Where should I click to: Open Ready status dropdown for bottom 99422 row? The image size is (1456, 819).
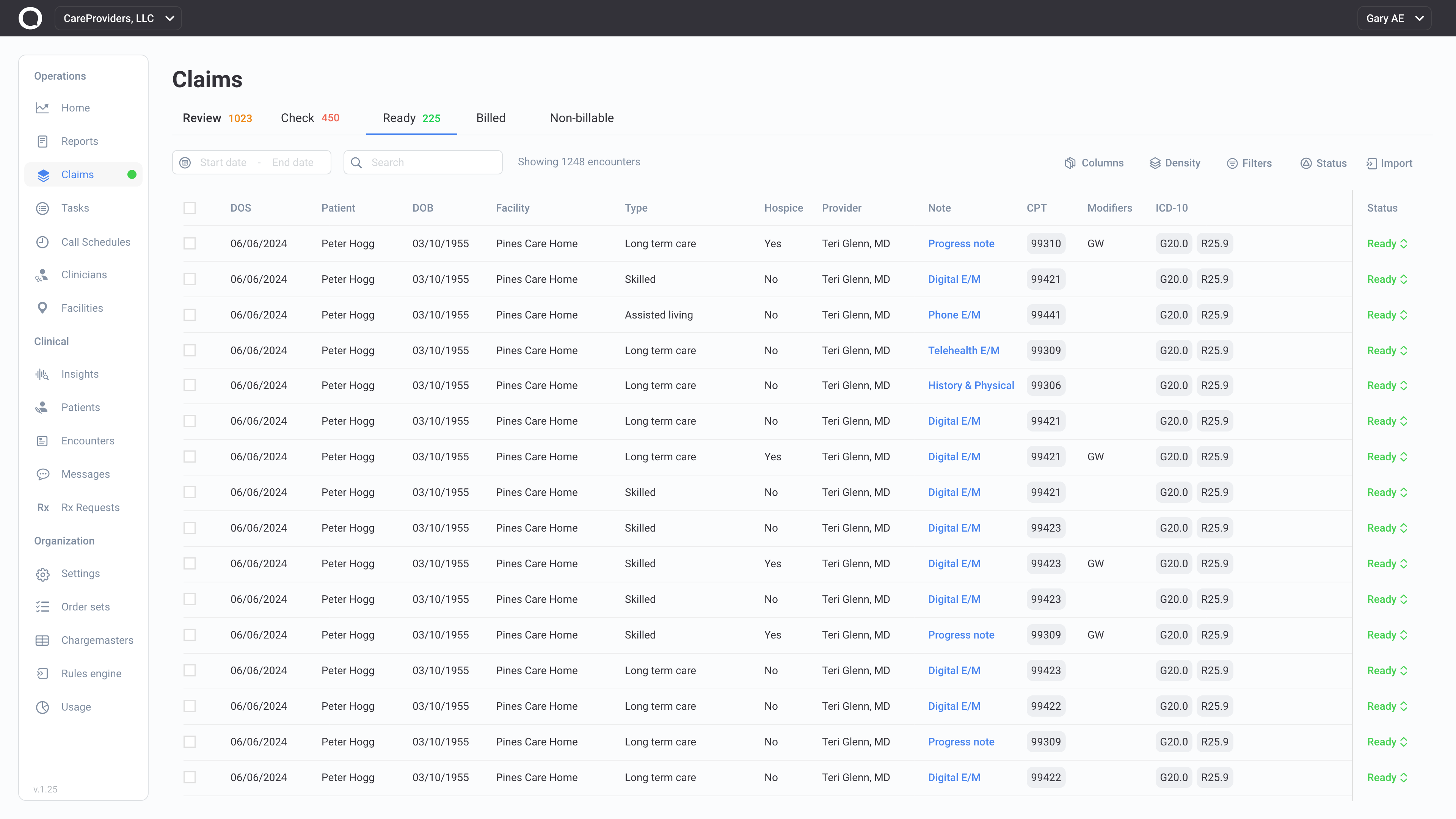click(x=1387, y=777)
